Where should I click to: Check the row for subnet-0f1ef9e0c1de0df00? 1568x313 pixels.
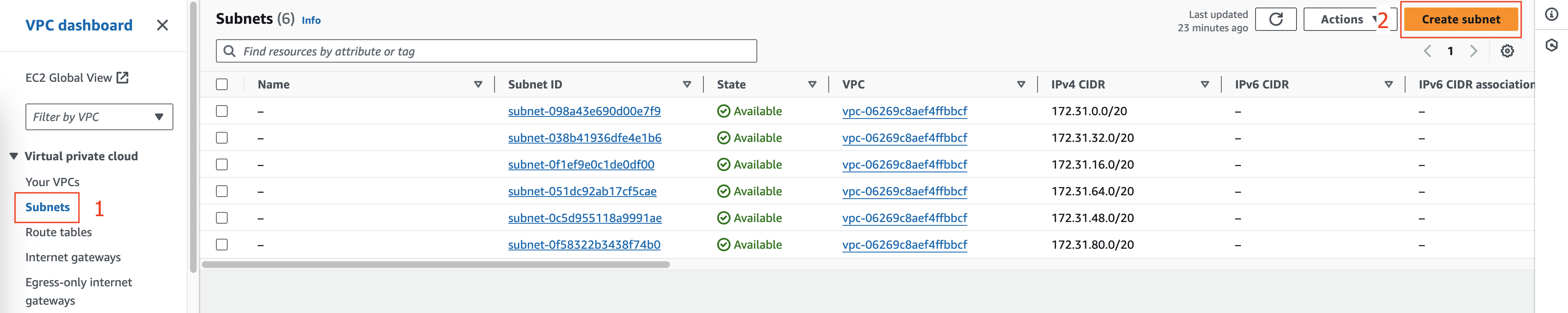pyautogui.click(x=222, y=165)
